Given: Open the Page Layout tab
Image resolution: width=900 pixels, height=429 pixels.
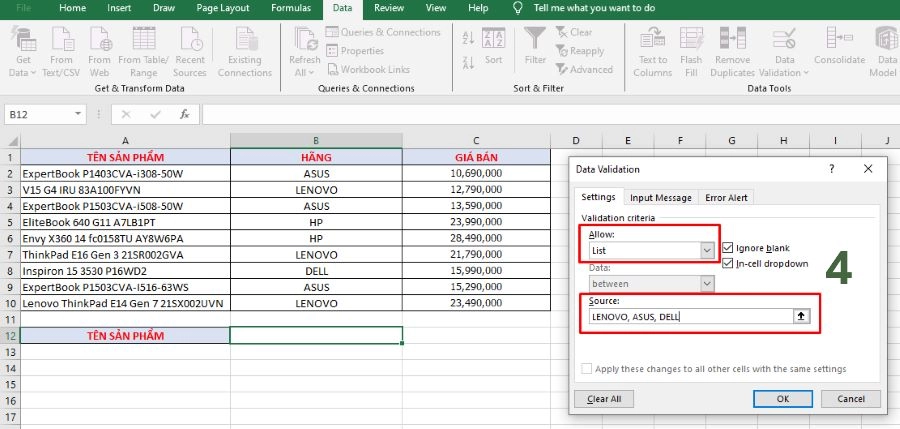Looking at the screenshot, I should (223, 8).
